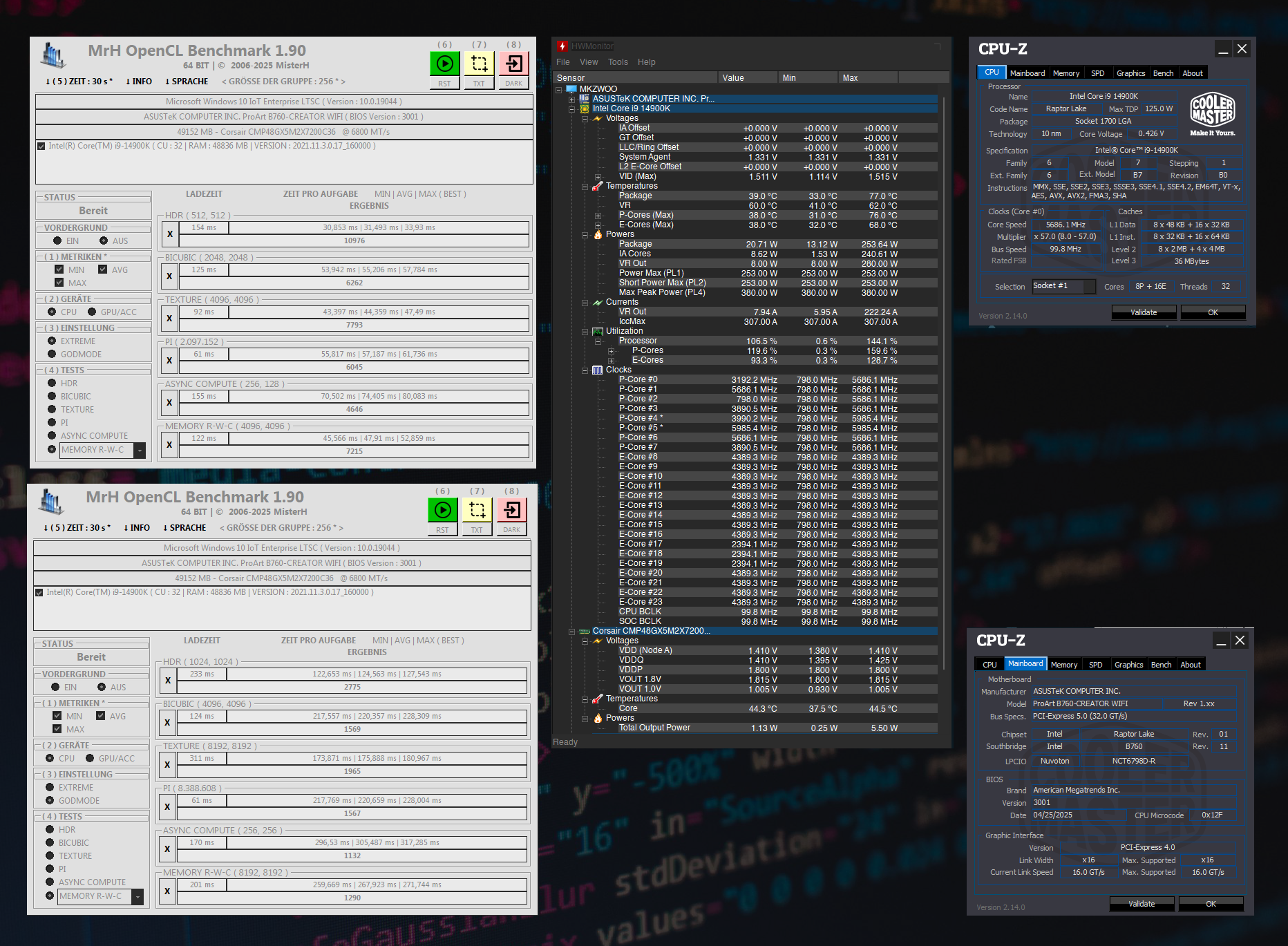This screenshot has height=946, width=1288.
Task: Click the Powers flame icon under Intel Core i9
Action: tap(598, 234)
